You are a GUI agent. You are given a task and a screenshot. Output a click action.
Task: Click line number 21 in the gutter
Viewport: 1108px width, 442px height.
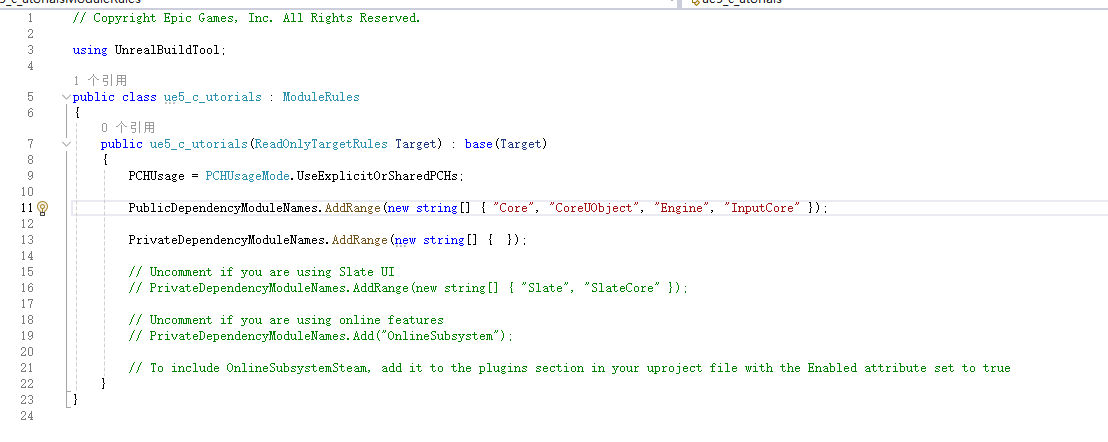point(27,368)
